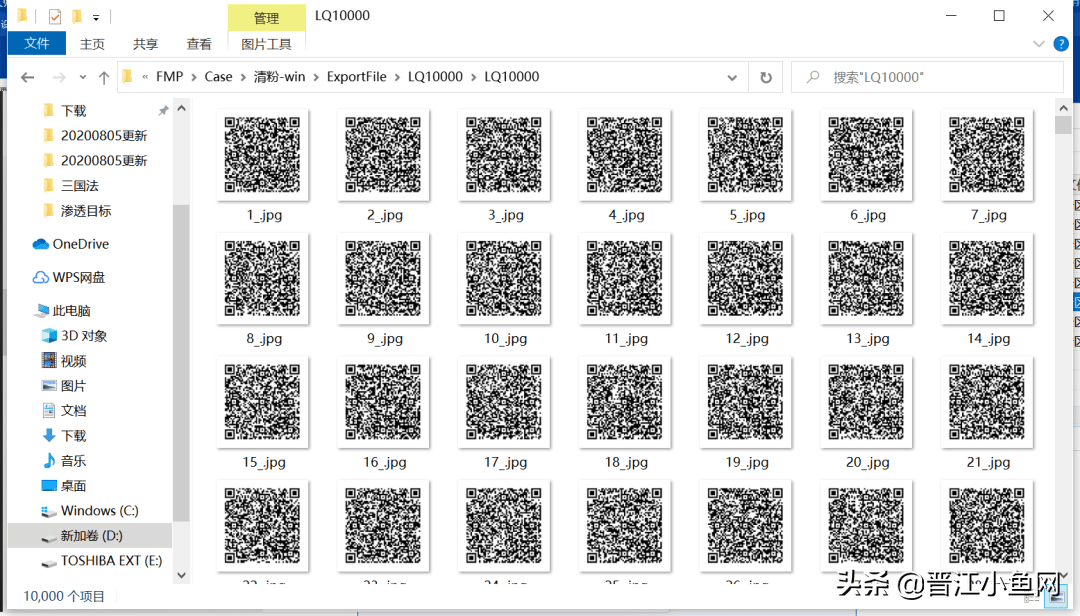Select the 14_jpg QR code thumbnail

[x=988, y=278]
